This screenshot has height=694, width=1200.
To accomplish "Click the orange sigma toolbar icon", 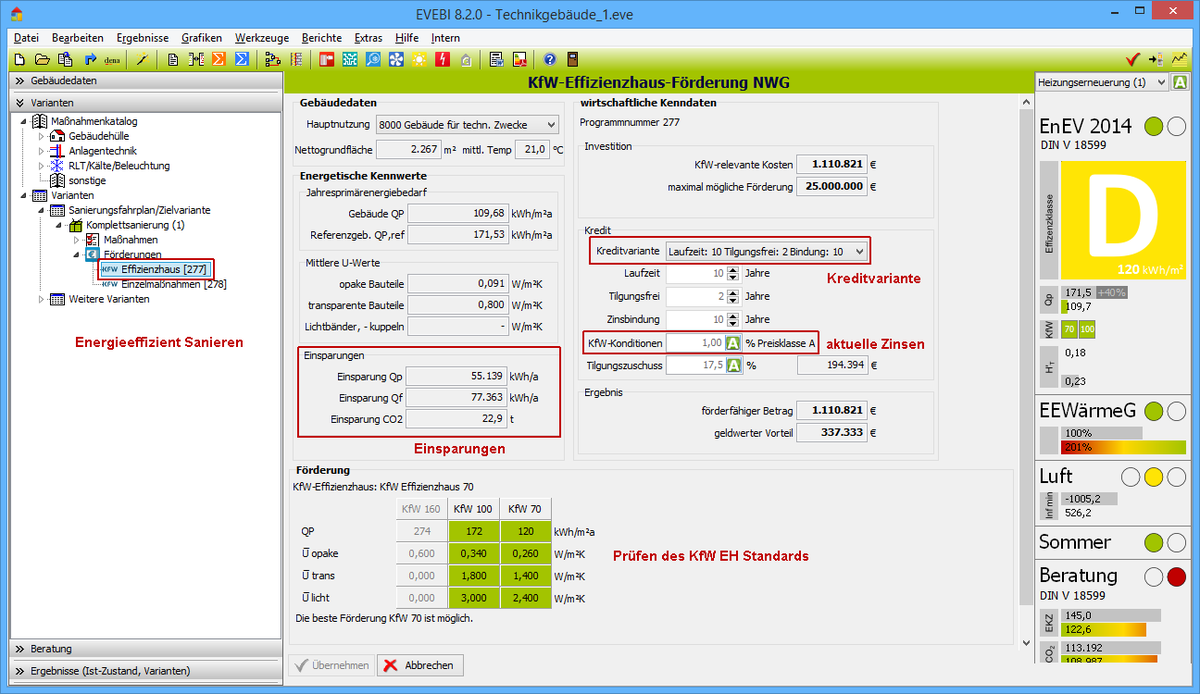I will (219, 59).
